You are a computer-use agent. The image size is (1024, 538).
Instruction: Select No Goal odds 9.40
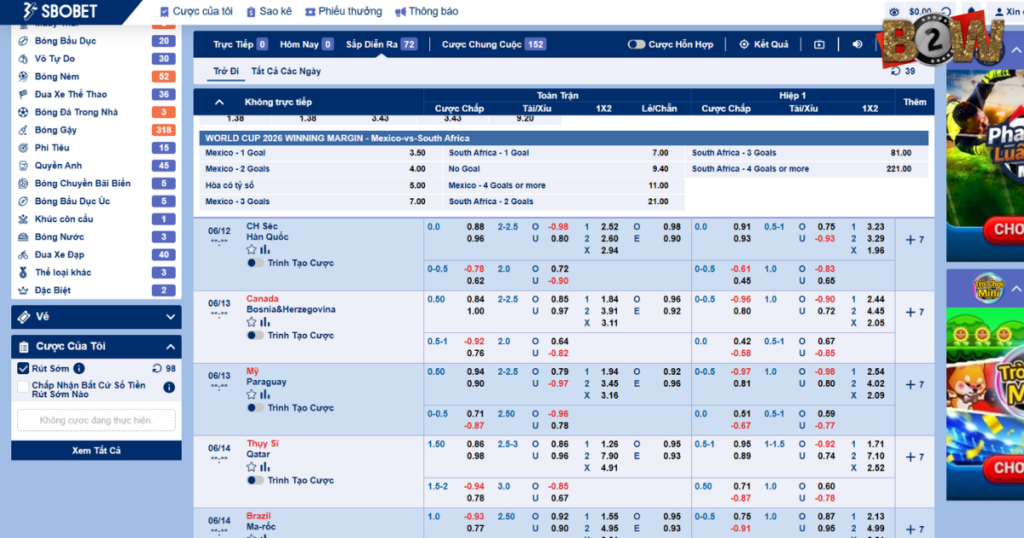(x=660, y=168)
